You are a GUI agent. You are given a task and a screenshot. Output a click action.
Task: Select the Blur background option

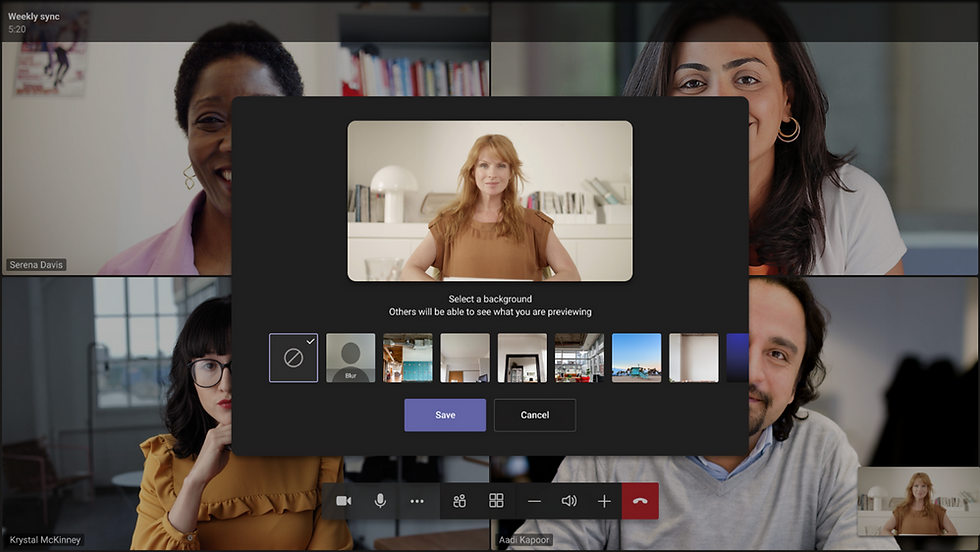coord(351,358)
